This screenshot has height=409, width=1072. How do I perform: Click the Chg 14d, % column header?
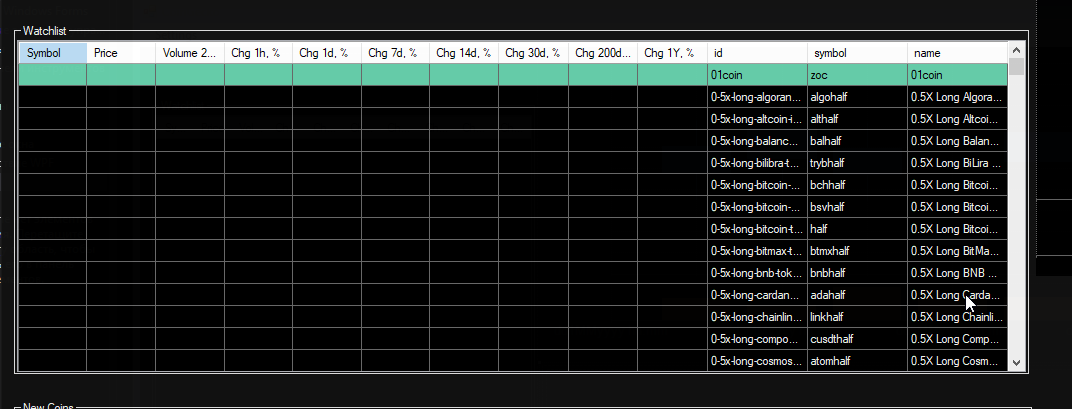pyautogui.click(x=464, y=53)
